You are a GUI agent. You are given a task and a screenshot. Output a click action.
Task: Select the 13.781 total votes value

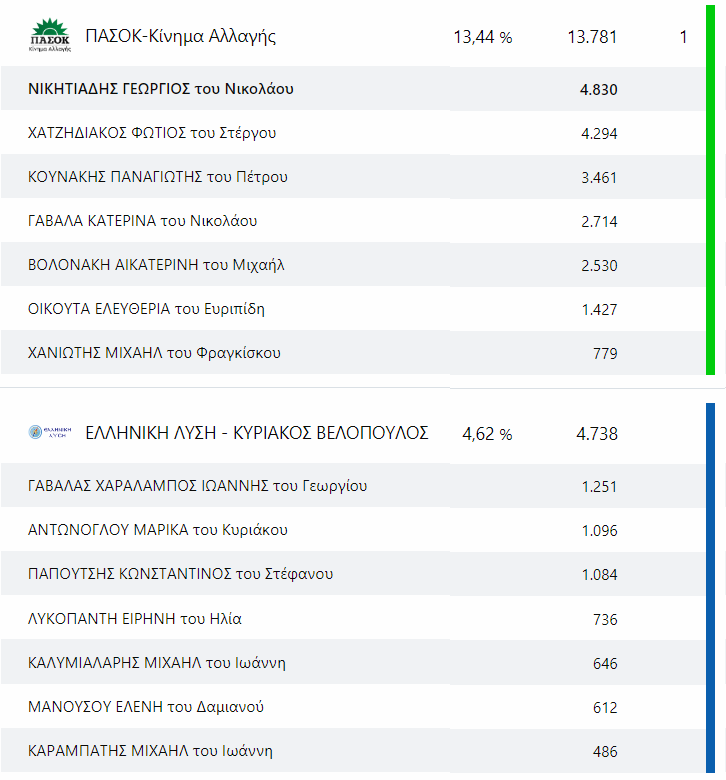click(x=592, y=37)
